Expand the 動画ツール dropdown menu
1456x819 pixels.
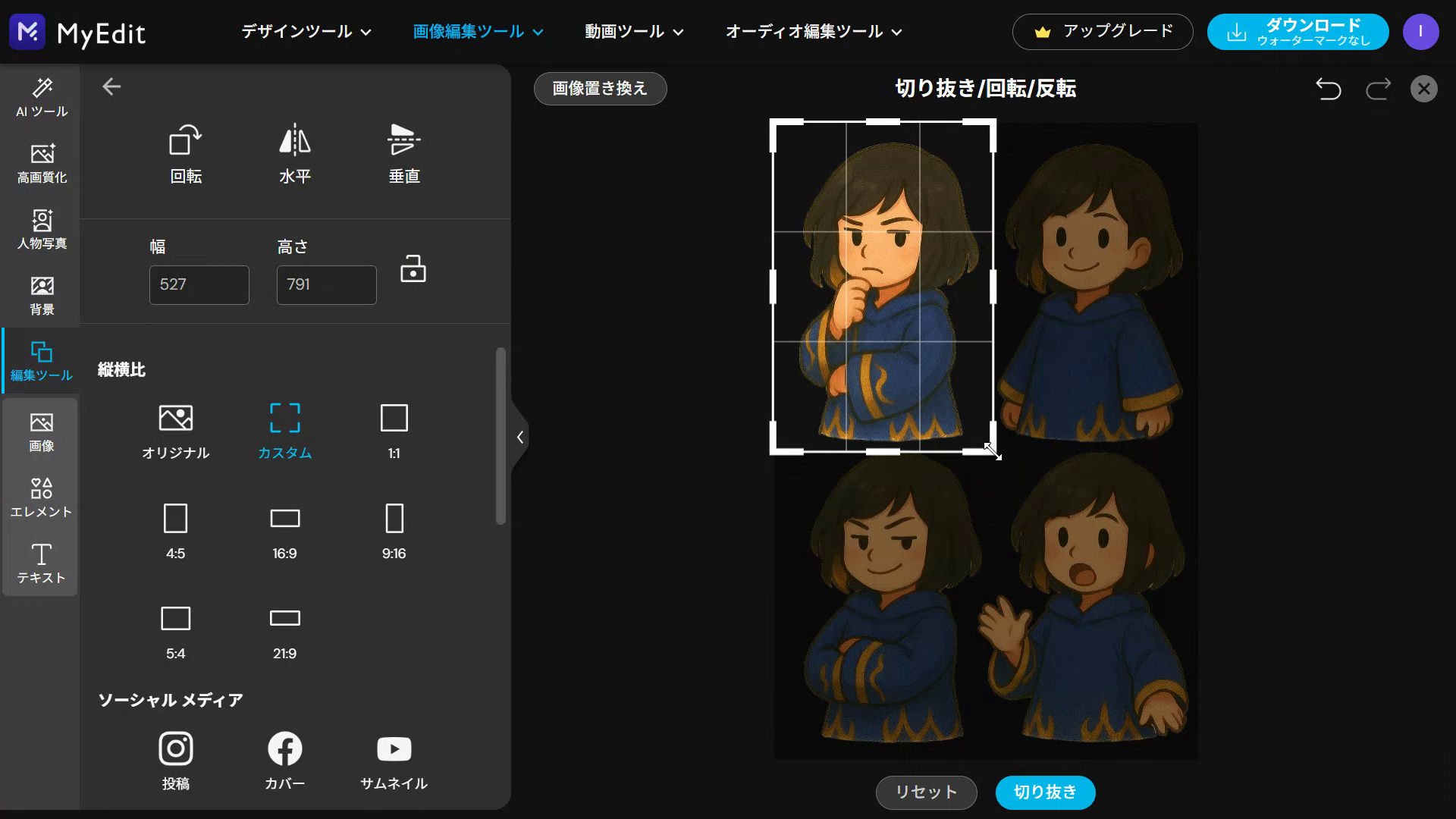coord(634,32)
